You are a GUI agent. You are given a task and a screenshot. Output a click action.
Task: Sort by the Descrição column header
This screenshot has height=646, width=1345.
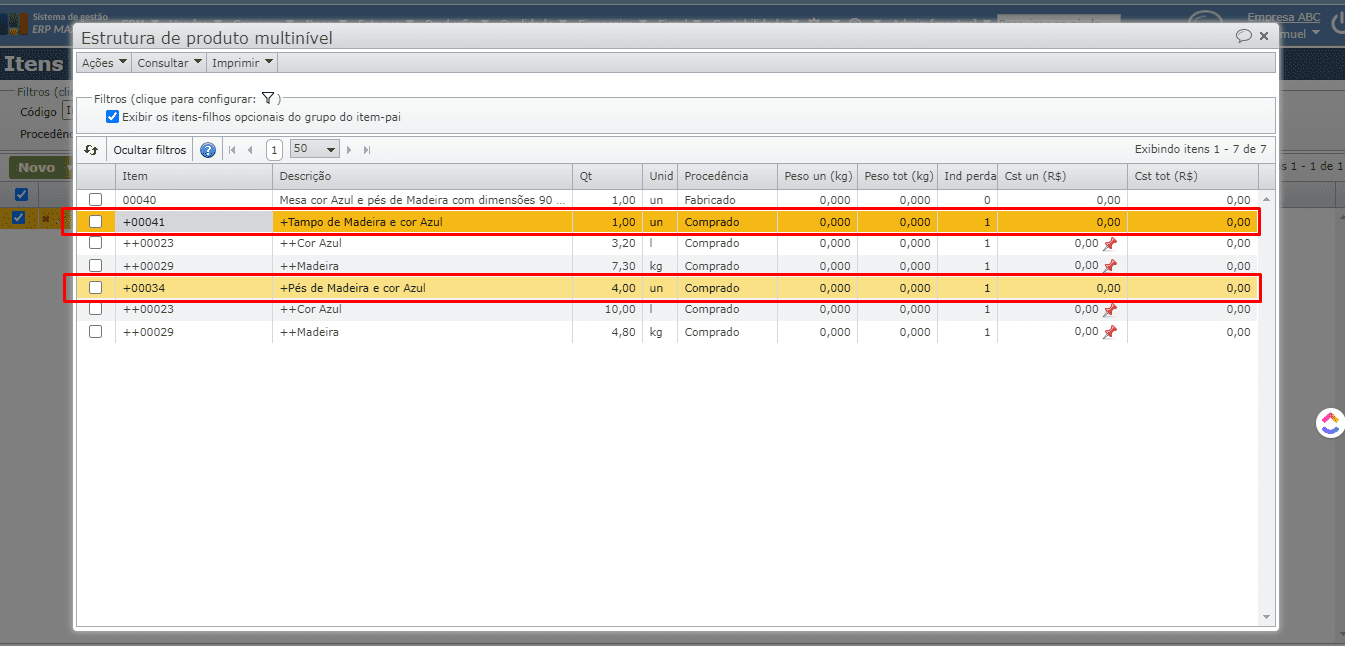[x=422, y=176]
